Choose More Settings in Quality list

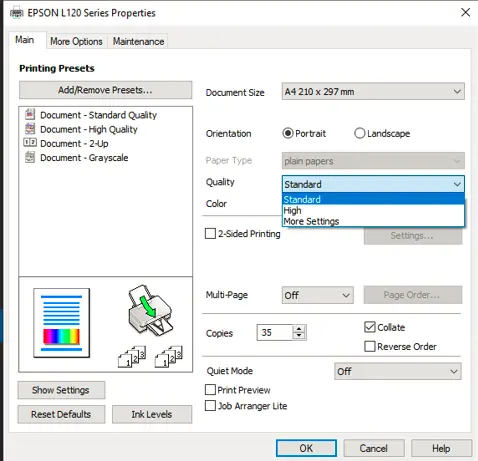click(373, 221)
